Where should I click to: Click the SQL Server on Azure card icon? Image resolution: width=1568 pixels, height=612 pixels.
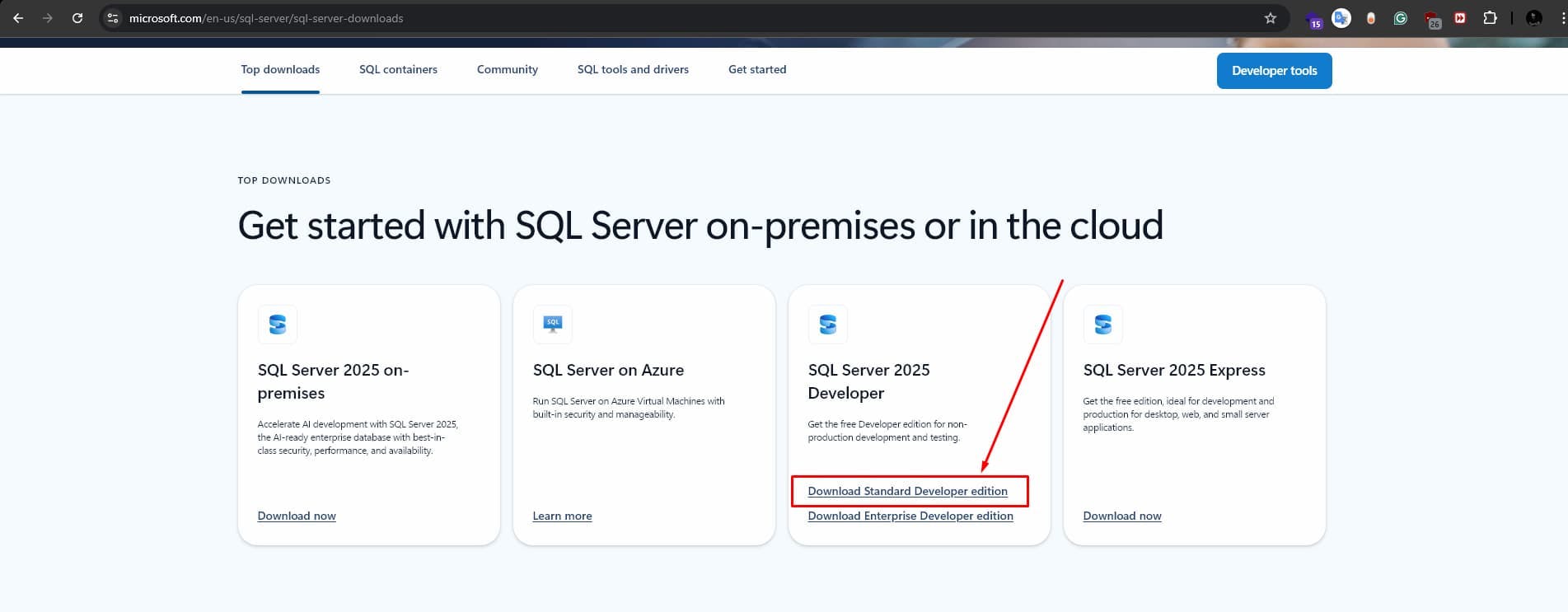click(553, 325)
